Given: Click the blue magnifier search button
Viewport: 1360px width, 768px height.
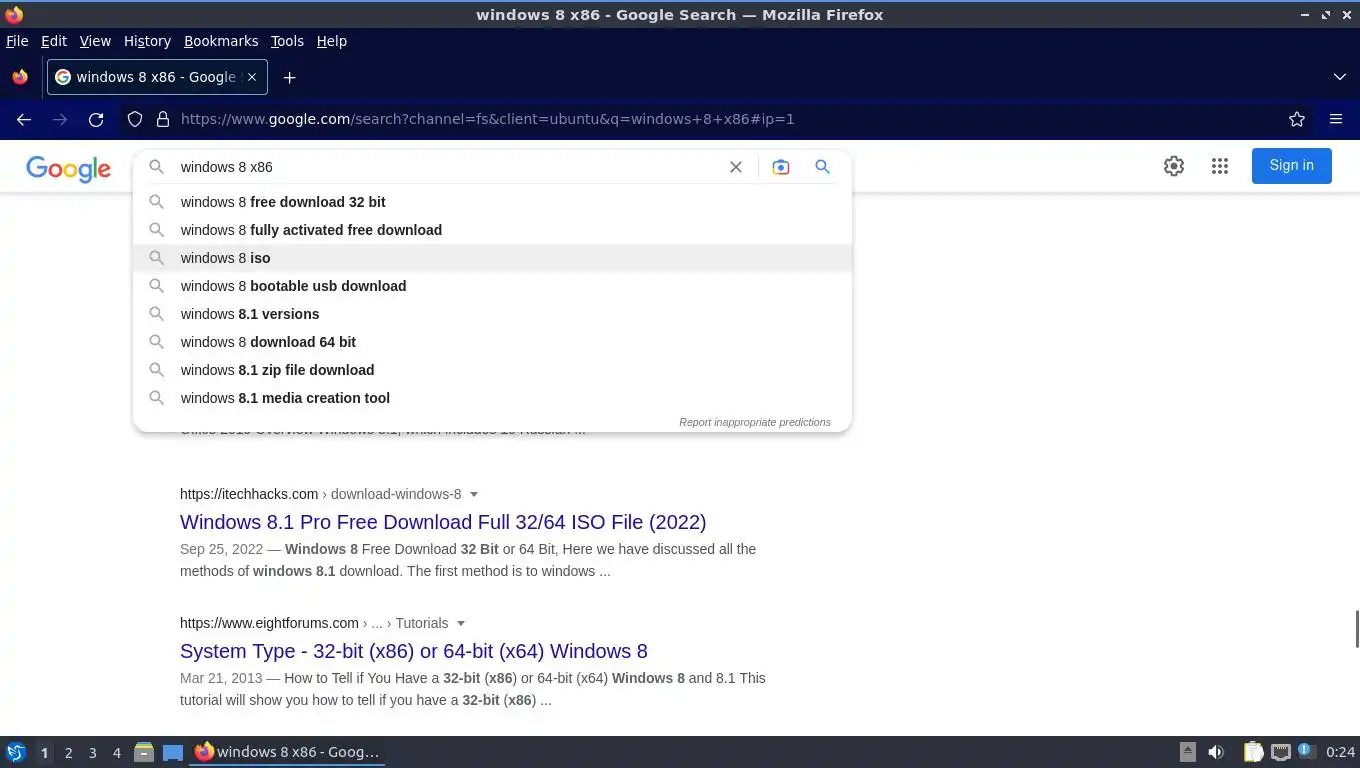Looking at the screenshot, I should (x=822, y=167).
